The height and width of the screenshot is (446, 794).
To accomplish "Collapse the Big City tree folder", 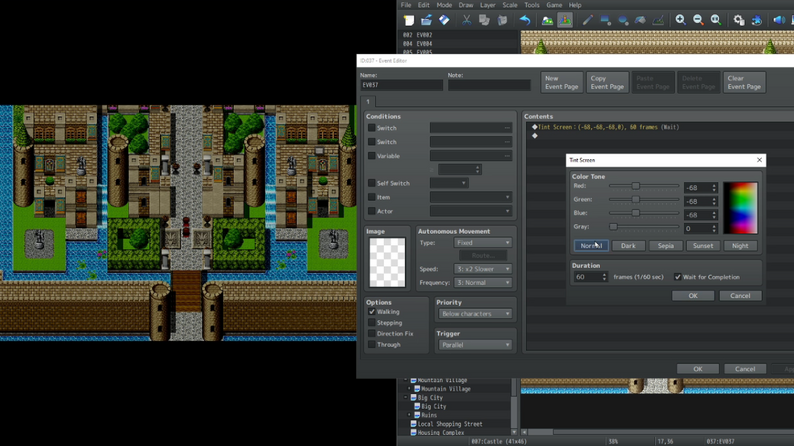I will 406,397.
